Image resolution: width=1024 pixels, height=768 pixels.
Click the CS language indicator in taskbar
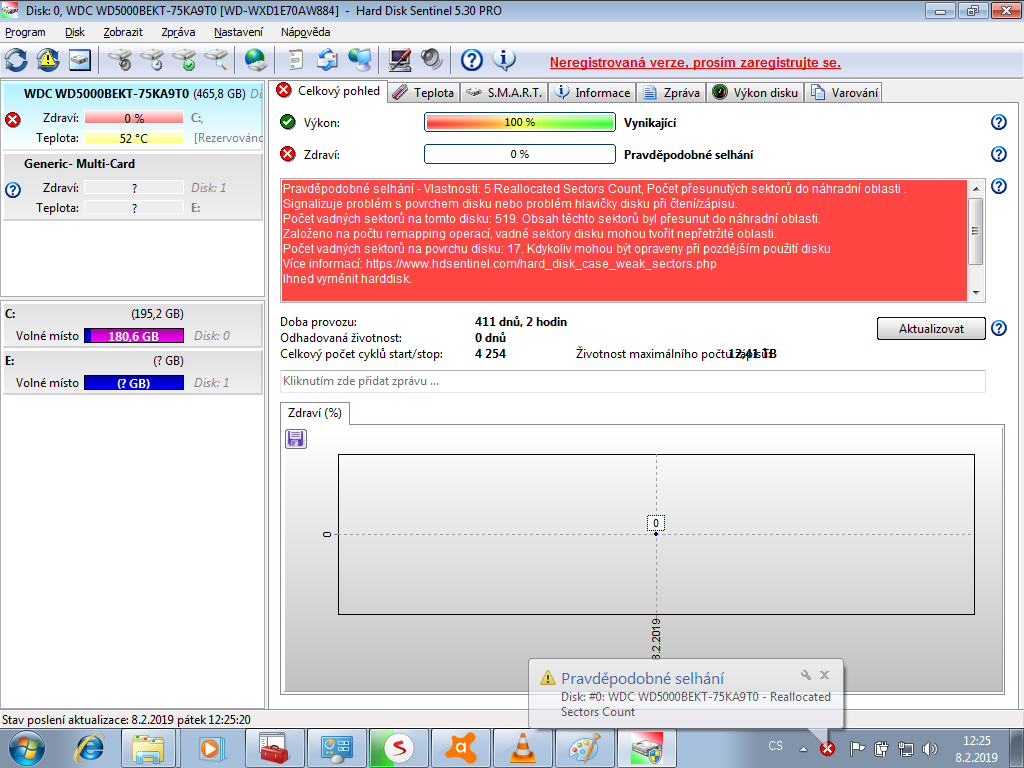775,745
